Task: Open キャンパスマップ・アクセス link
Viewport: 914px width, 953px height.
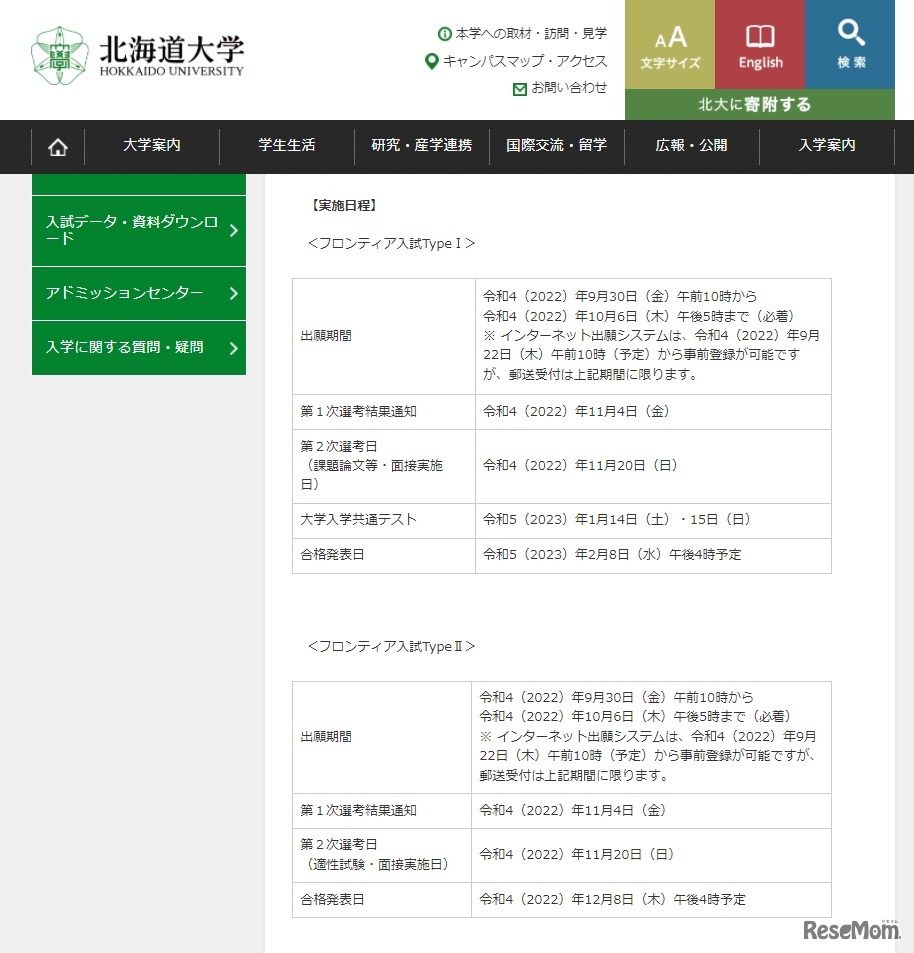Action: 524,61
